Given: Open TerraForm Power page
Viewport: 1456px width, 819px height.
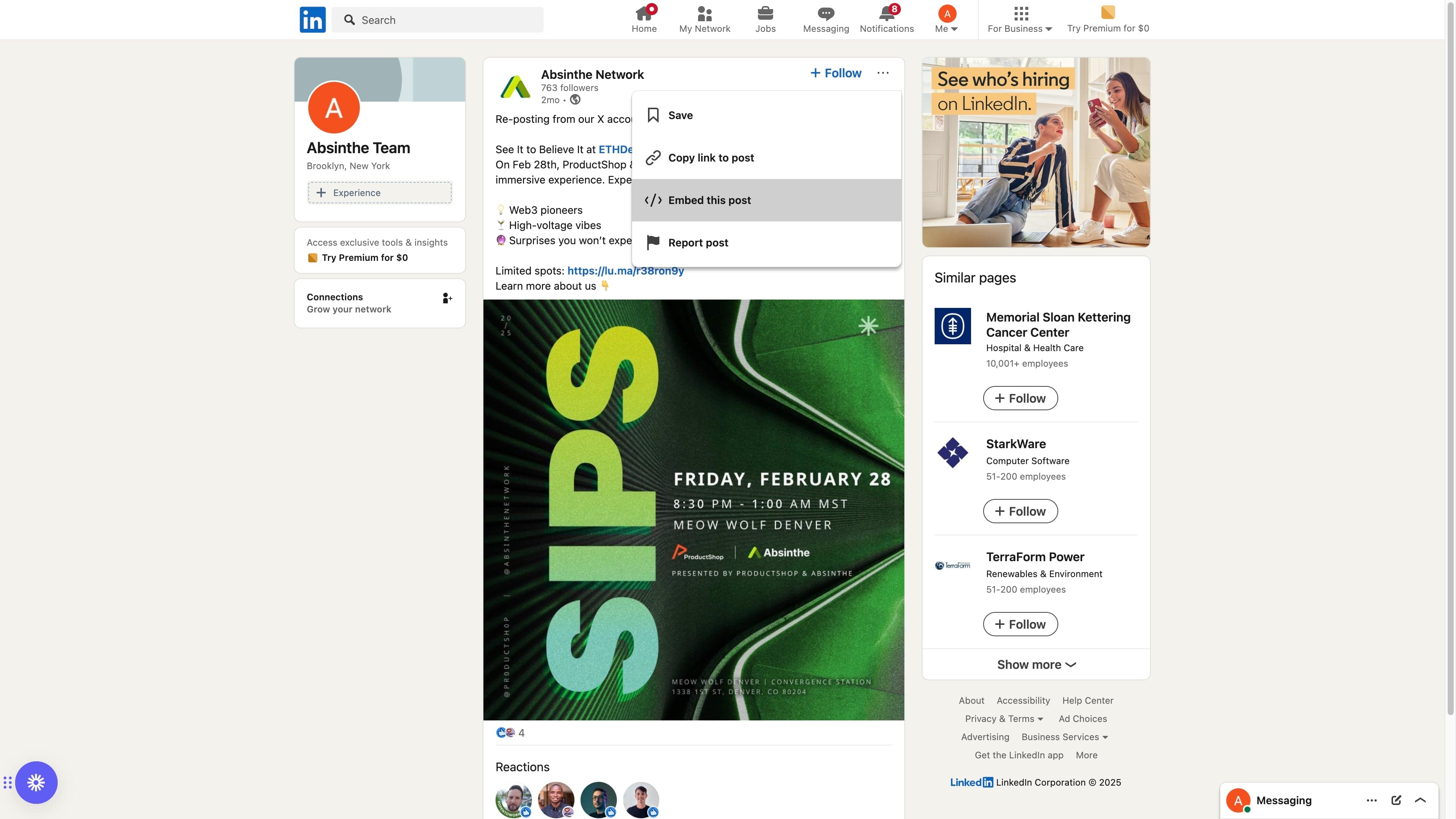Looking at the screenshot, I should (x=1035, y=557).
